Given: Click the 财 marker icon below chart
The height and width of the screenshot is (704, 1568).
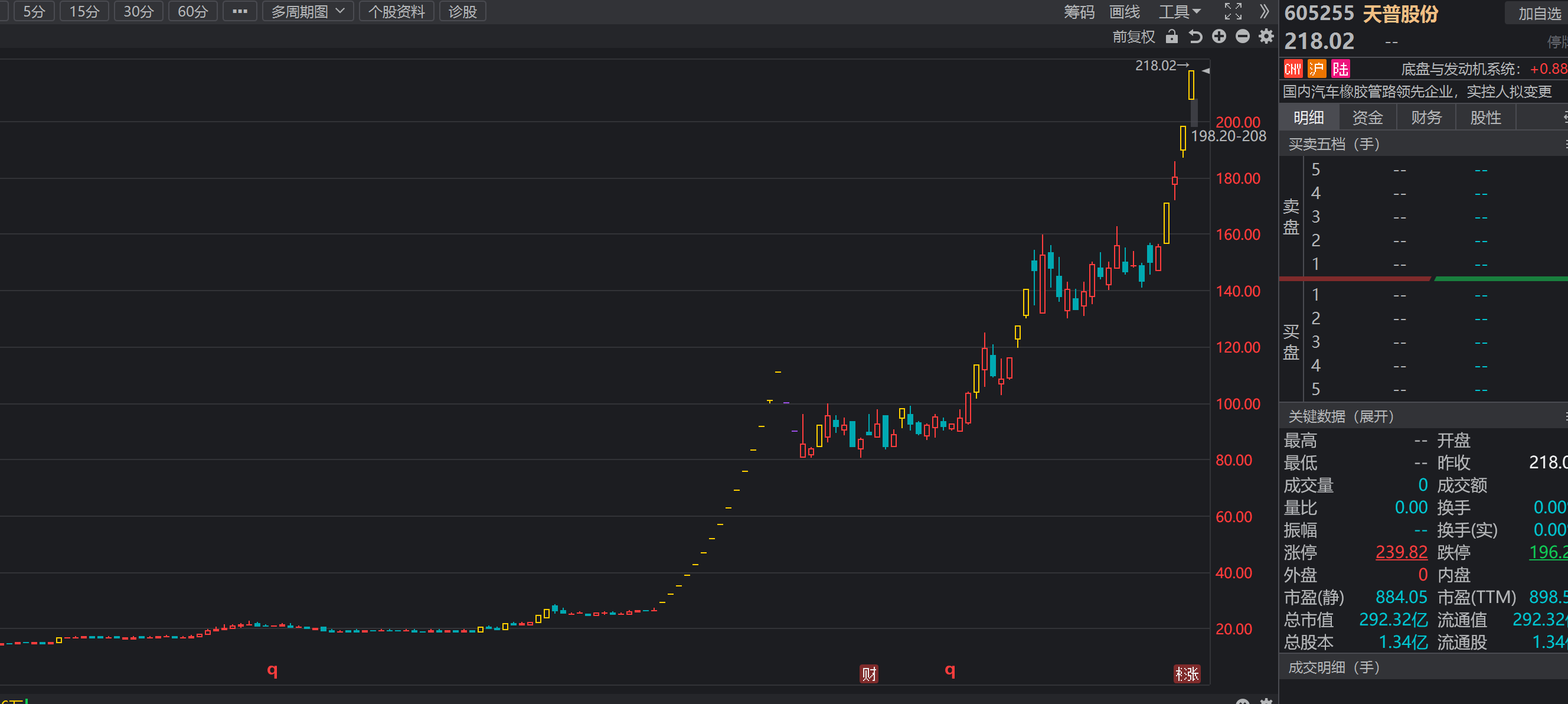Looking at the screenshot, I should (x=868, y=673).
